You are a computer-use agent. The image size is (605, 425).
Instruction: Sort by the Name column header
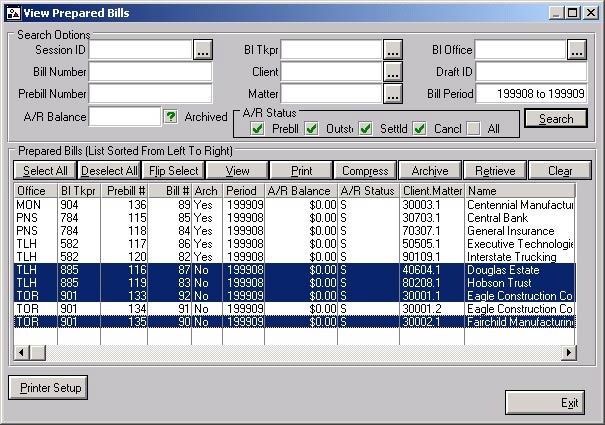click(520, 191)
